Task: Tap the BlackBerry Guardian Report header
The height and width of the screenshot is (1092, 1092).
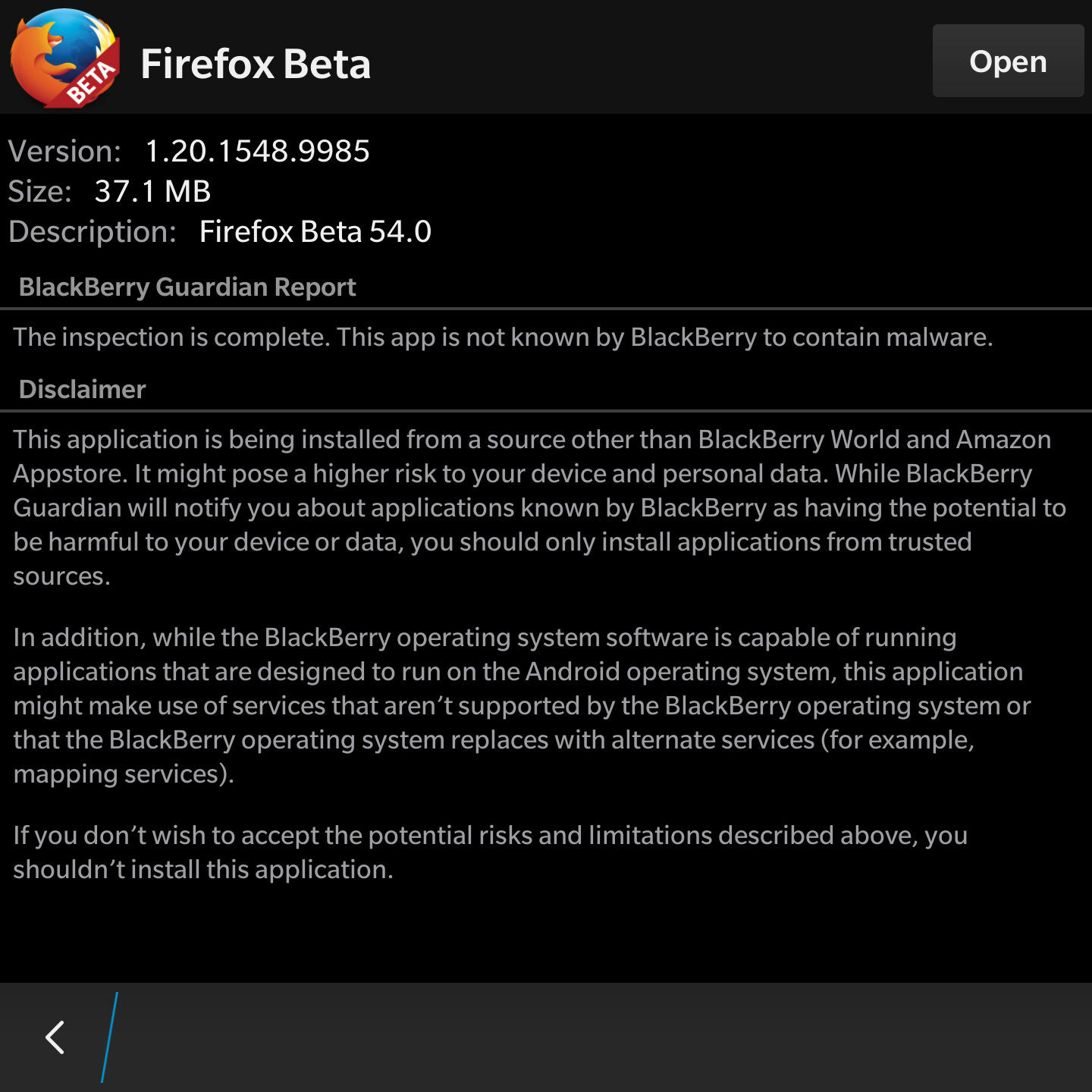Action: click(187, 287)
